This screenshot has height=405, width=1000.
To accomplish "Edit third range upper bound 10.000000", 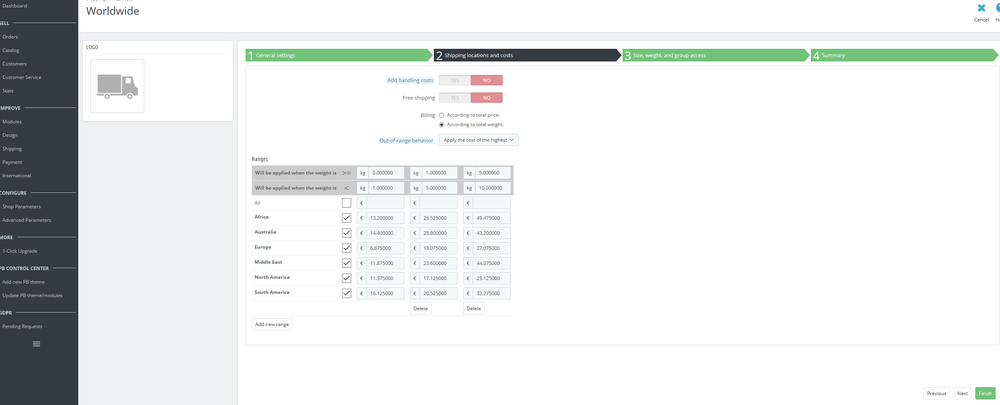I will pyautogui.click(x=492, y=188).
